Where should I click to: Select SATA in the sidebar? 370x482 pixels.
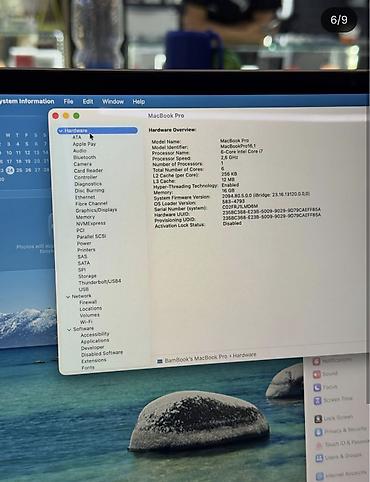click(x=84, y=263)
